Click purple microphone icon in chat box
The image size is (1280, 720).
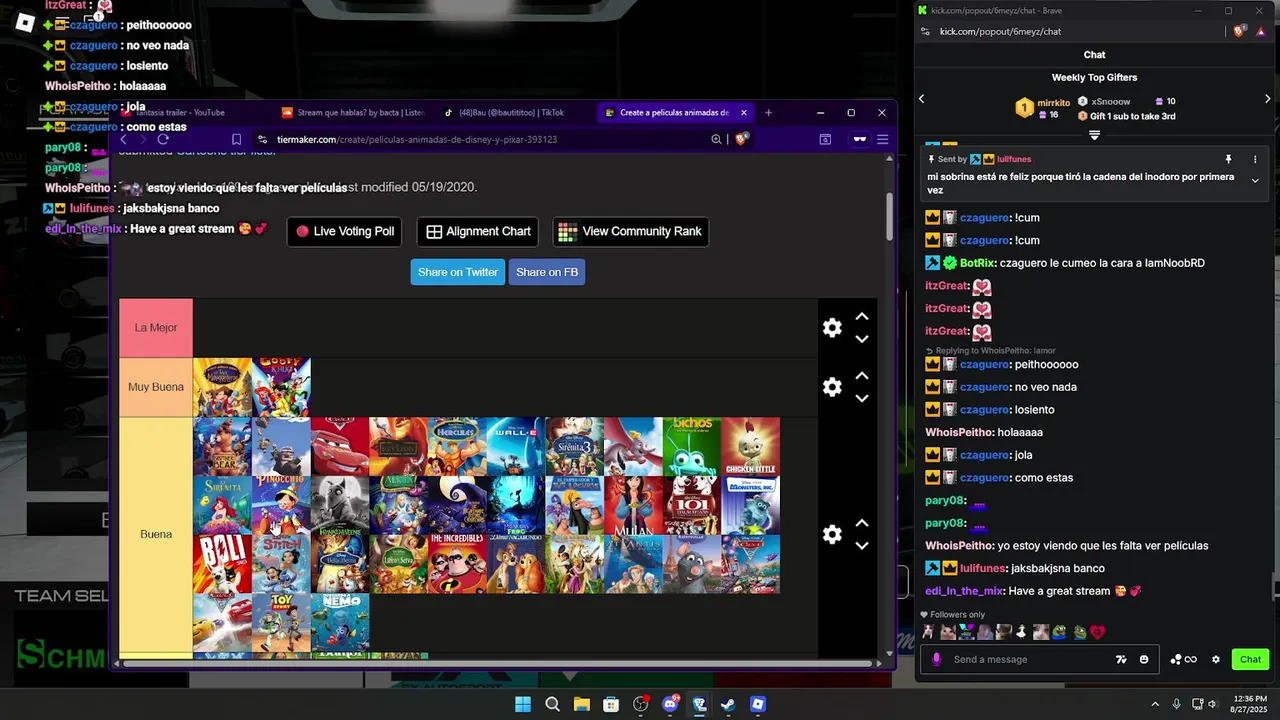(936, 659)
